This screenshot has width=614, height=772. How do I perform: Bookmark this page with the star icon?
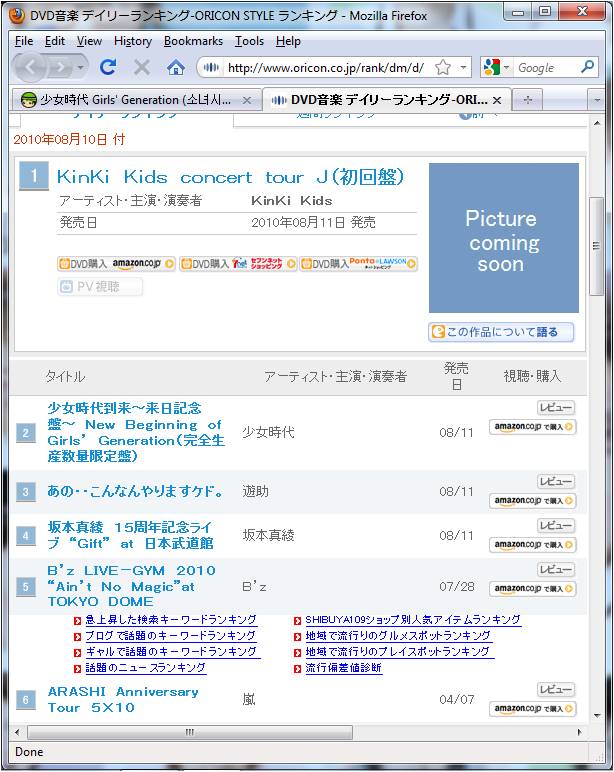[443, 67]
